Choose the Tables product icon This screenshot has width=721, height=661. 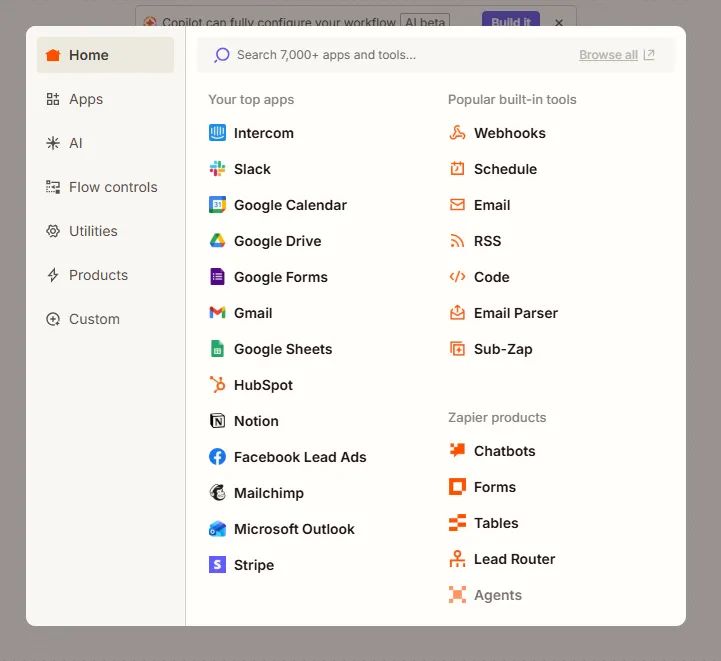click(x=457, y=523)
